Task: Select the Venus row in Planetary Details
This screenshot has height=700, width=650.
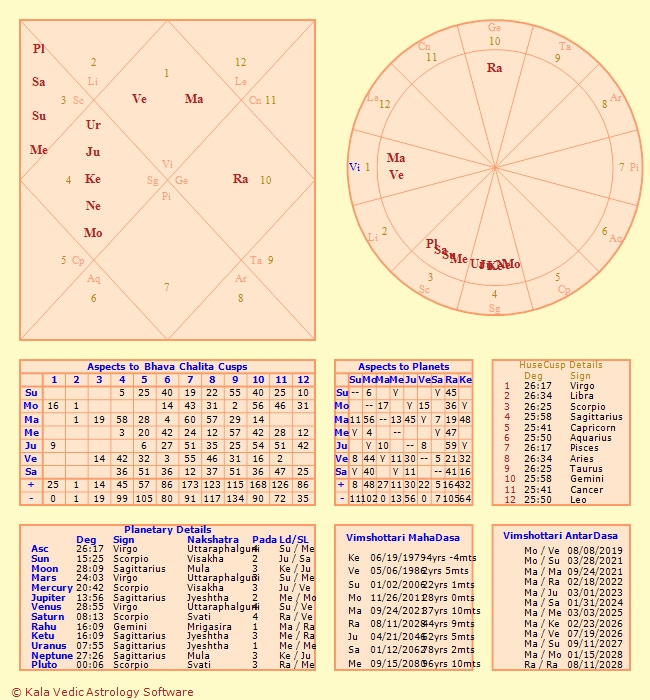Action: pyautogui.click(x=172, y=607)
